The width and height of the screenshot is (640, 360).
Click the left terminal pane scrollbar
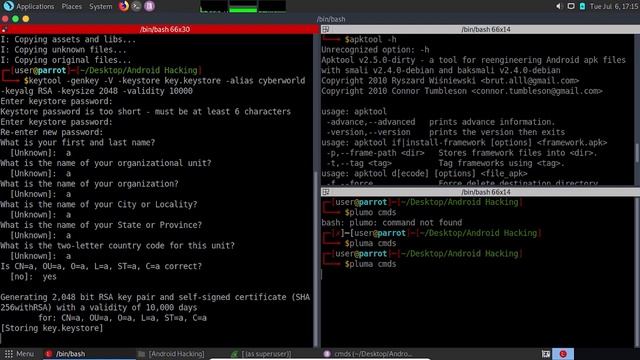316,190
